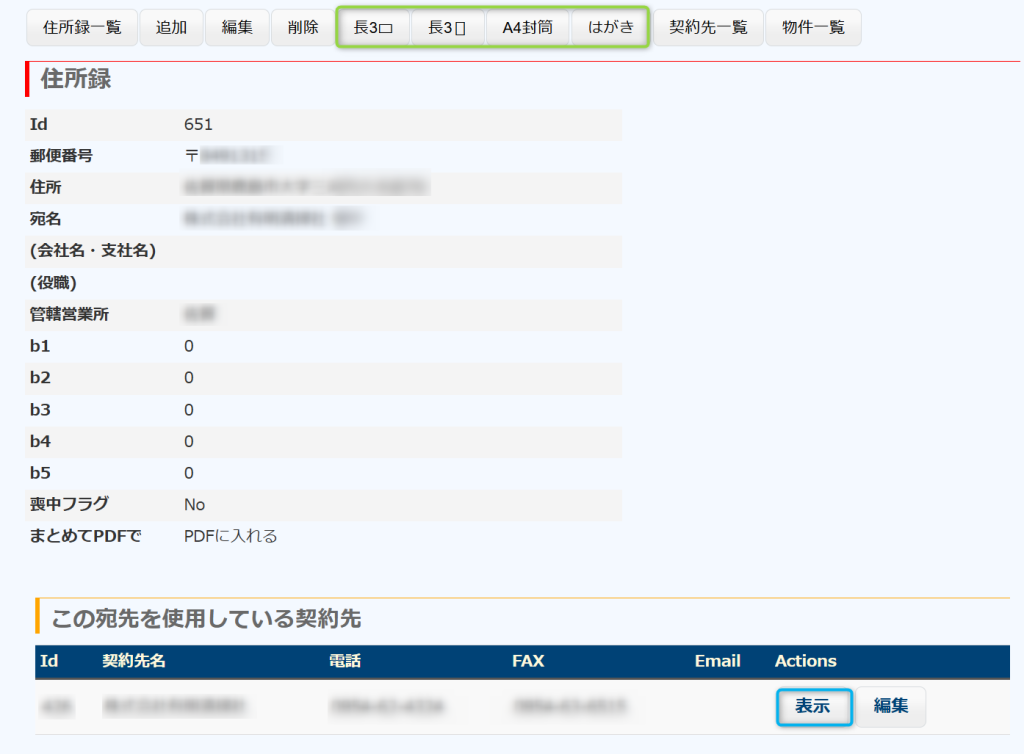Click the FAX column header

tap(527, 661)
